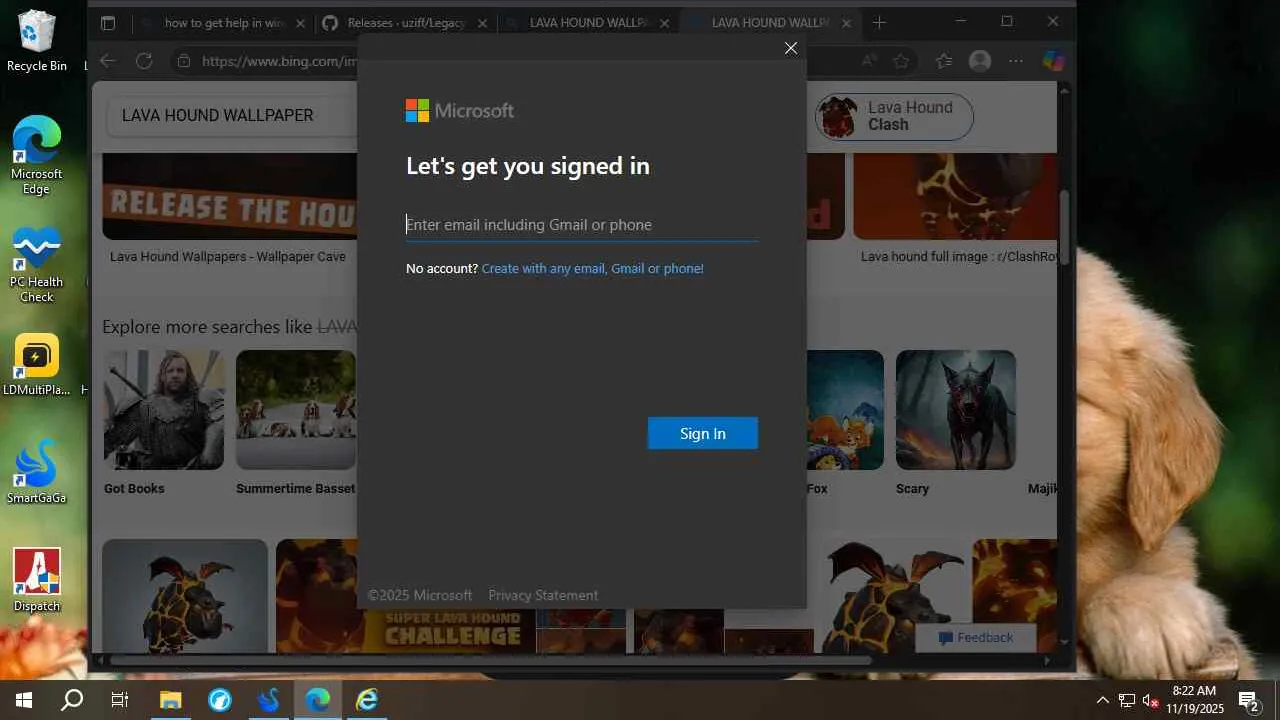This screenshot has width=1280, height=720.
Task: Go back in Edge browser
Action: pyautogui.click(x=108, y=61)
